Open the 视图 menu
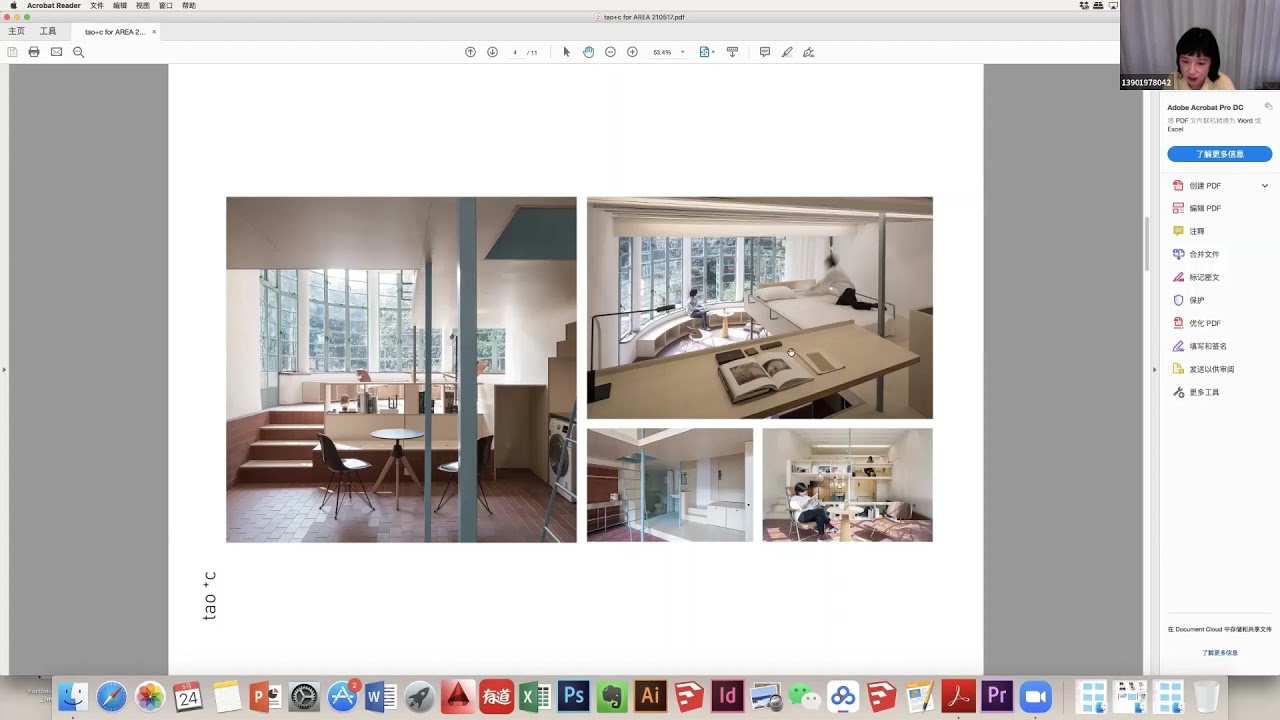 click(143, 5)
